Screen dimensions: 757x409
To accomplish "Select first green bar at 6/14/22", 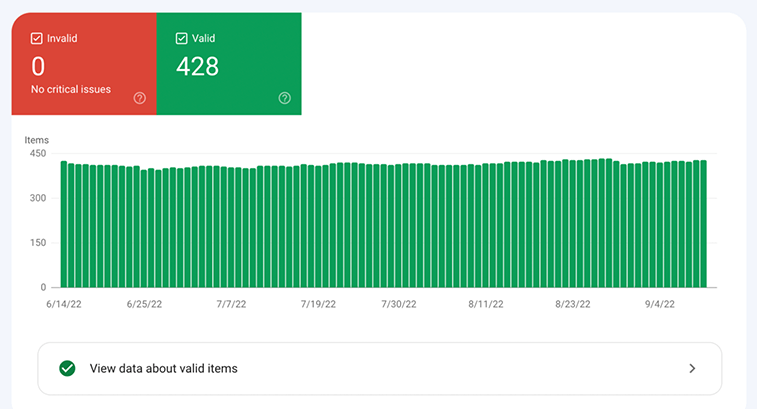I will coord(64,225).
